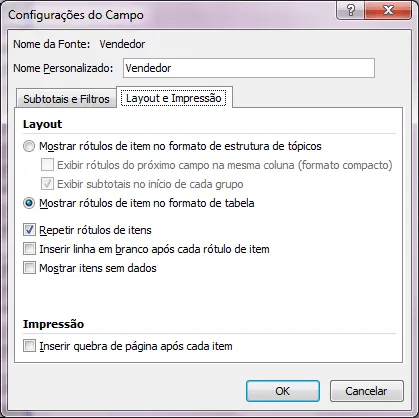Screen dimensions: 419x418
Task: Click the Cancelar button
Action: click(366, 391)
